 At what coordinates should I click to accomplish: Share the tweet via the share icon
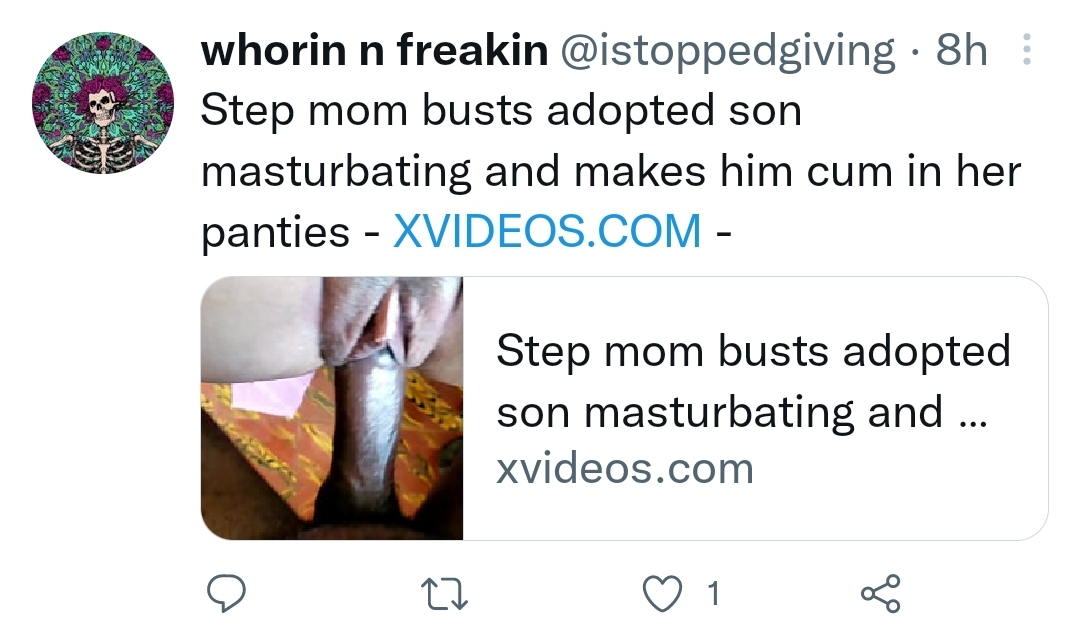881,593
